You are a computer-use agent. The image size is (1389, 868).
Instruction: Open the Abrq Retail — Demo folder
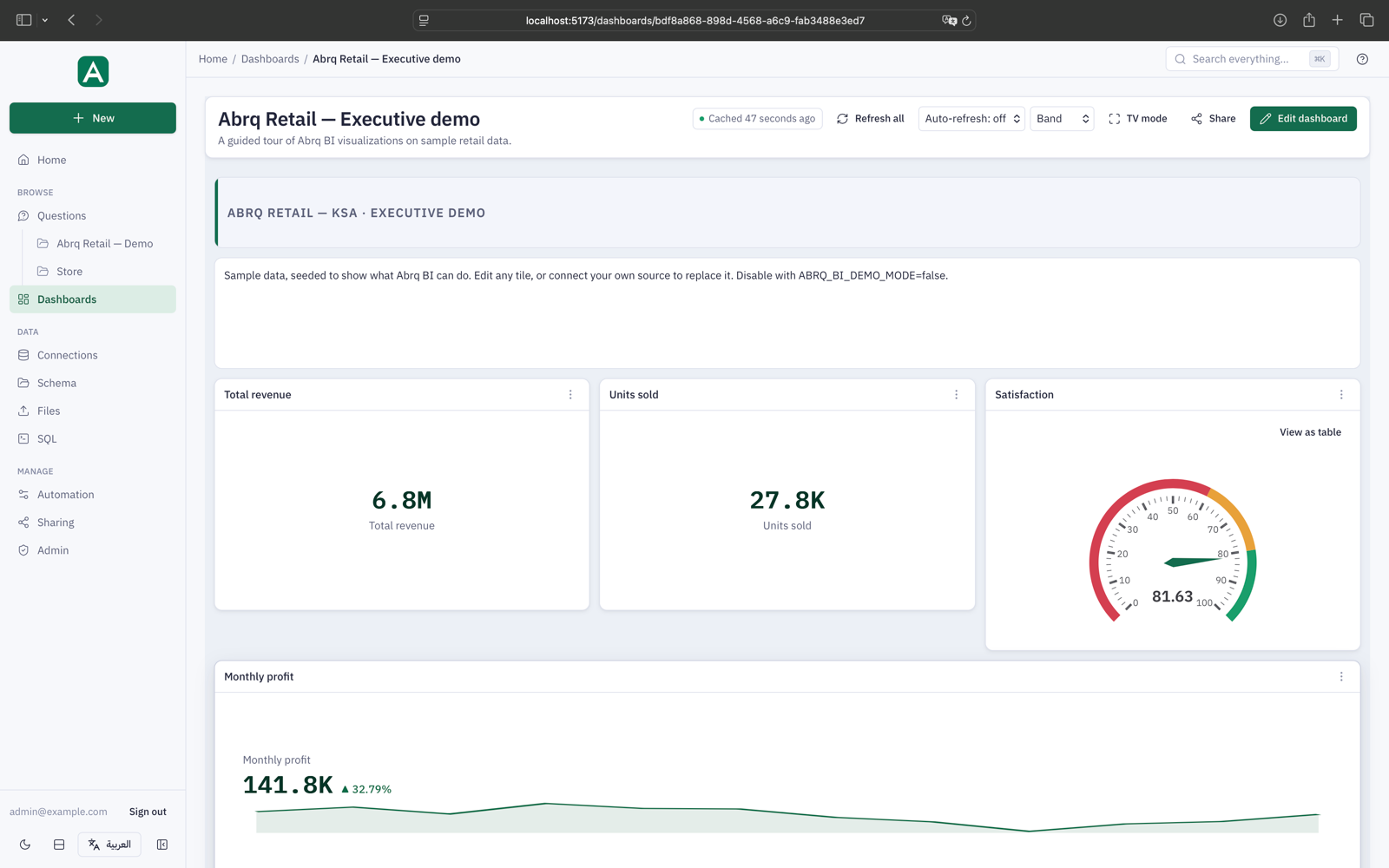click(104, 243)
